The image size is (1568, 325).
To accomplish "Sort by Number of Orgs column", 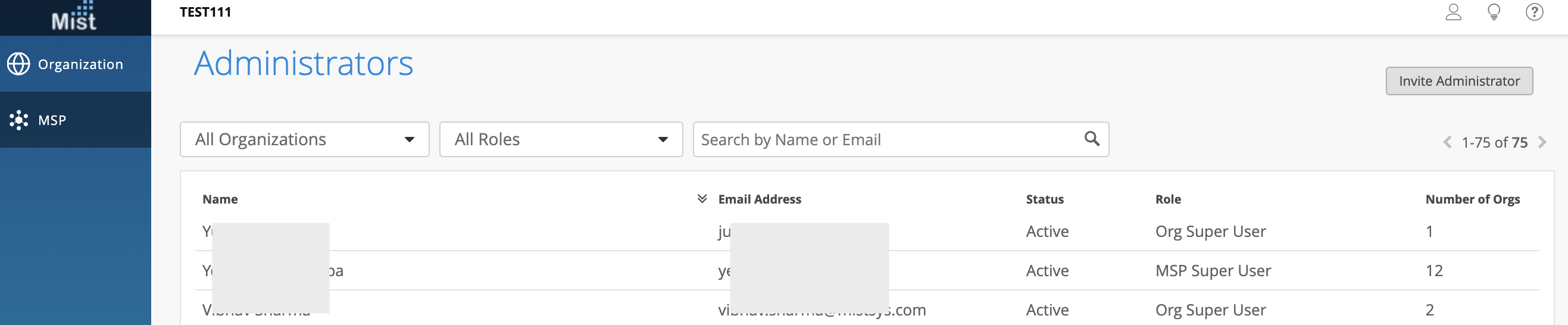I will coord(1472,199).
